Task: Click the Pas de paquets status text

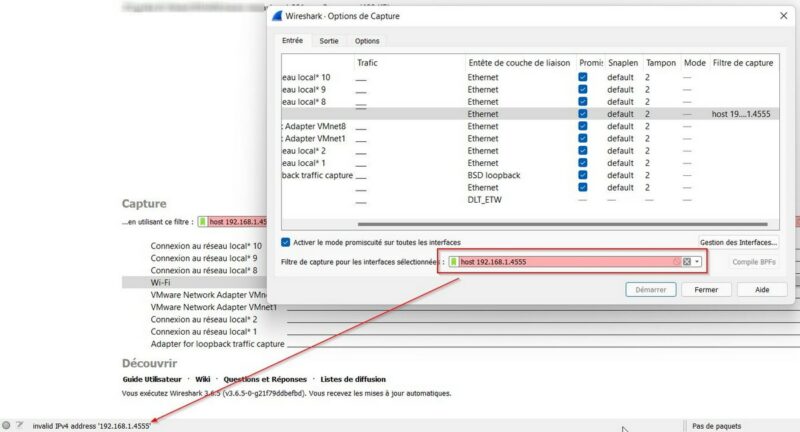Action: 716,426
